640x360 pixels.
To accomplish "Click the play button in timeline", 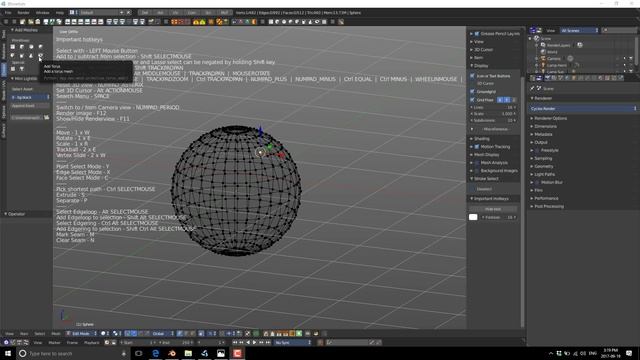I will (255, 342).
